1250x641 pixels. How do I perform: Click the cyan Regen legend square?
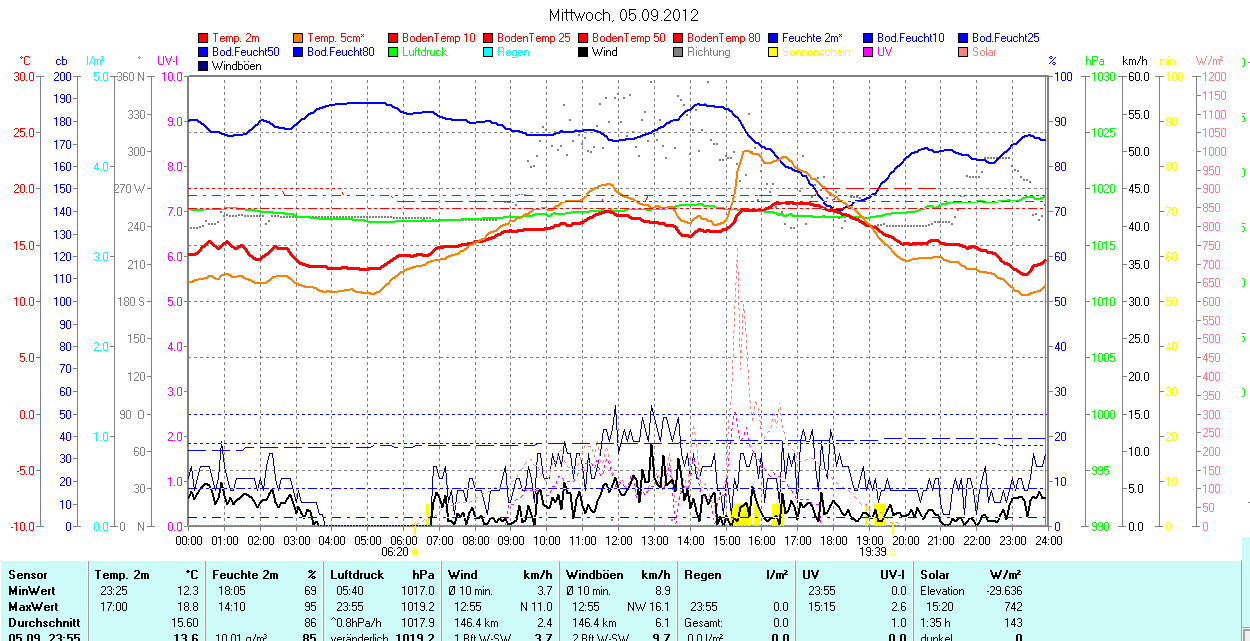[x=488, y=52]
